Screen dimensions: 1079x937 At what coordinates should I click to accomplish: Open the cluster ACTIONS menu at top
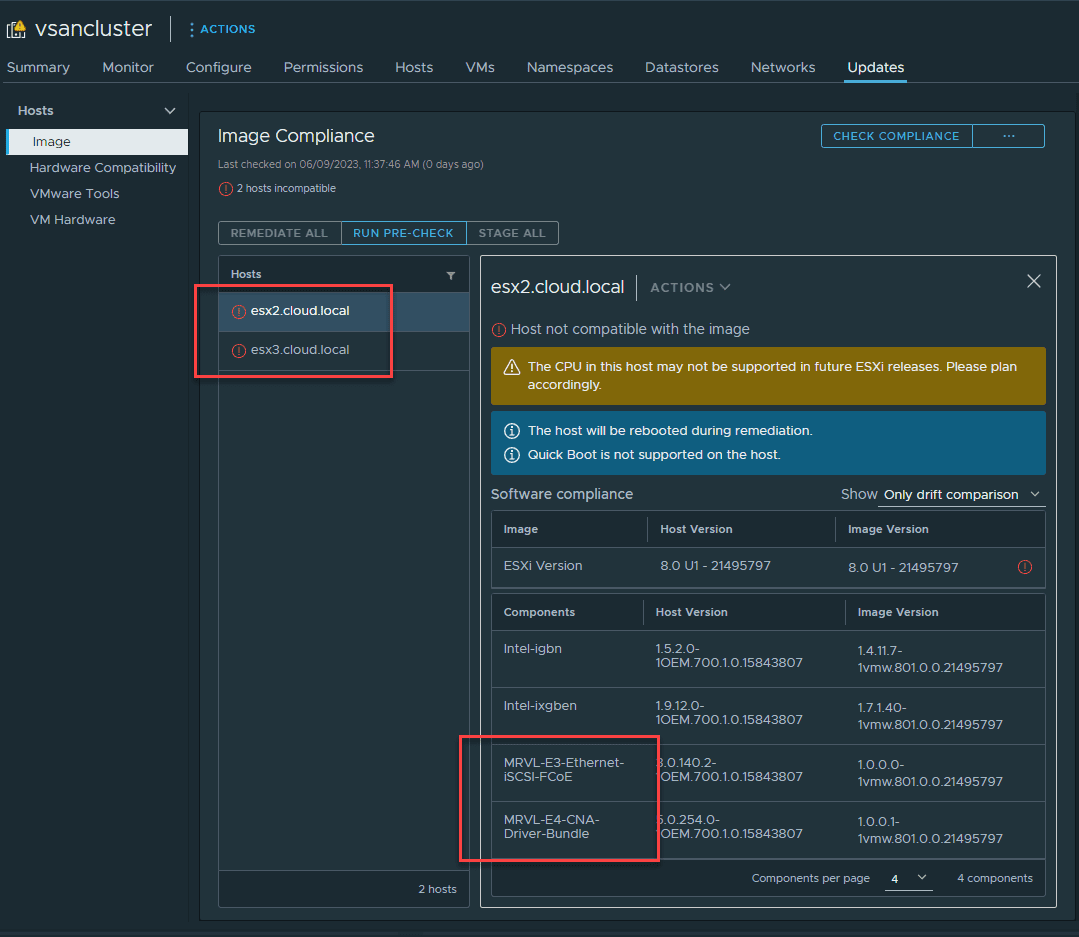click(x=221, y=29)
